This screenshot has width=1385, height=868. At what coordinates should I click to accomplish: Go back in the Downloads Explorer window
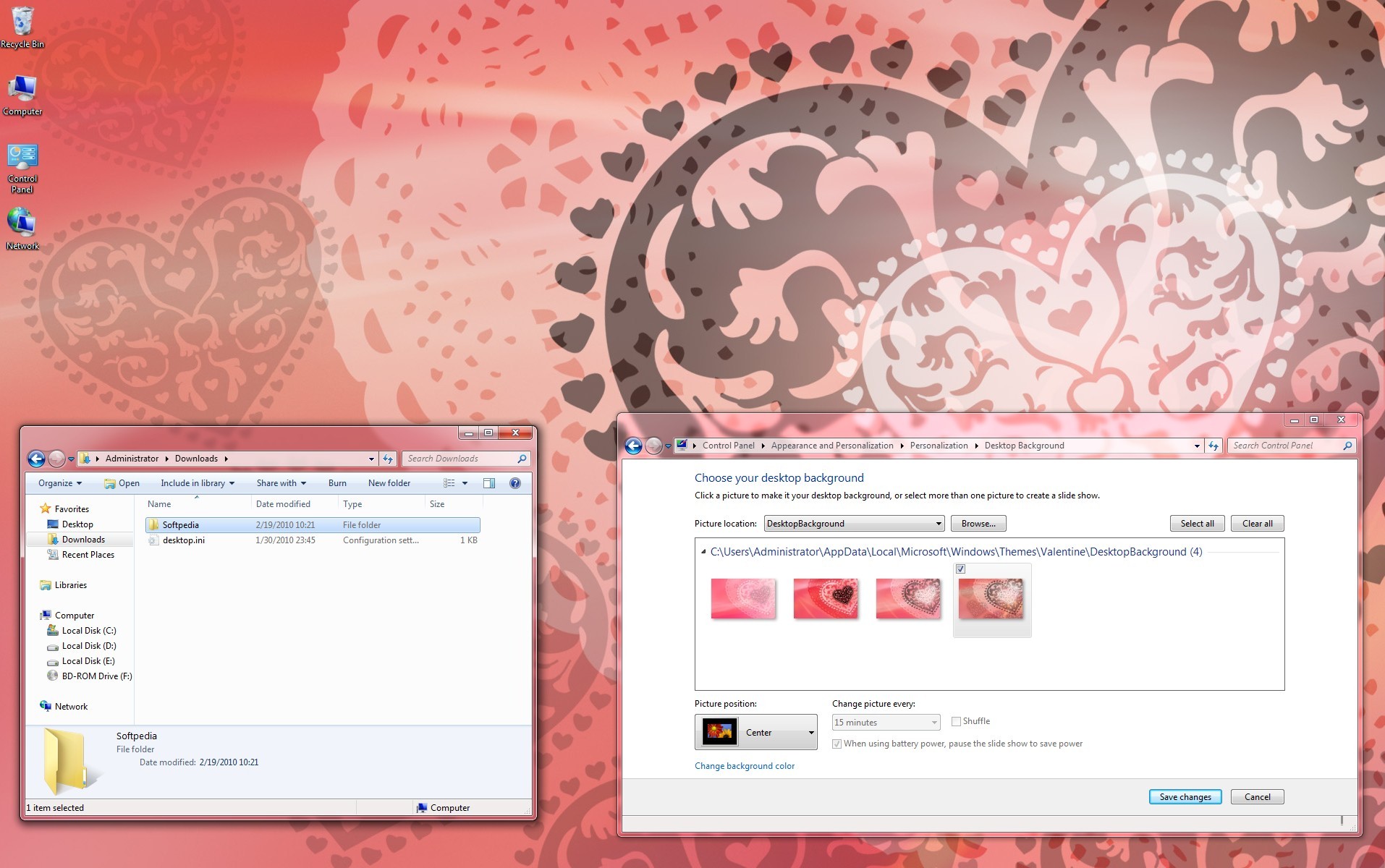click(36, 459)
